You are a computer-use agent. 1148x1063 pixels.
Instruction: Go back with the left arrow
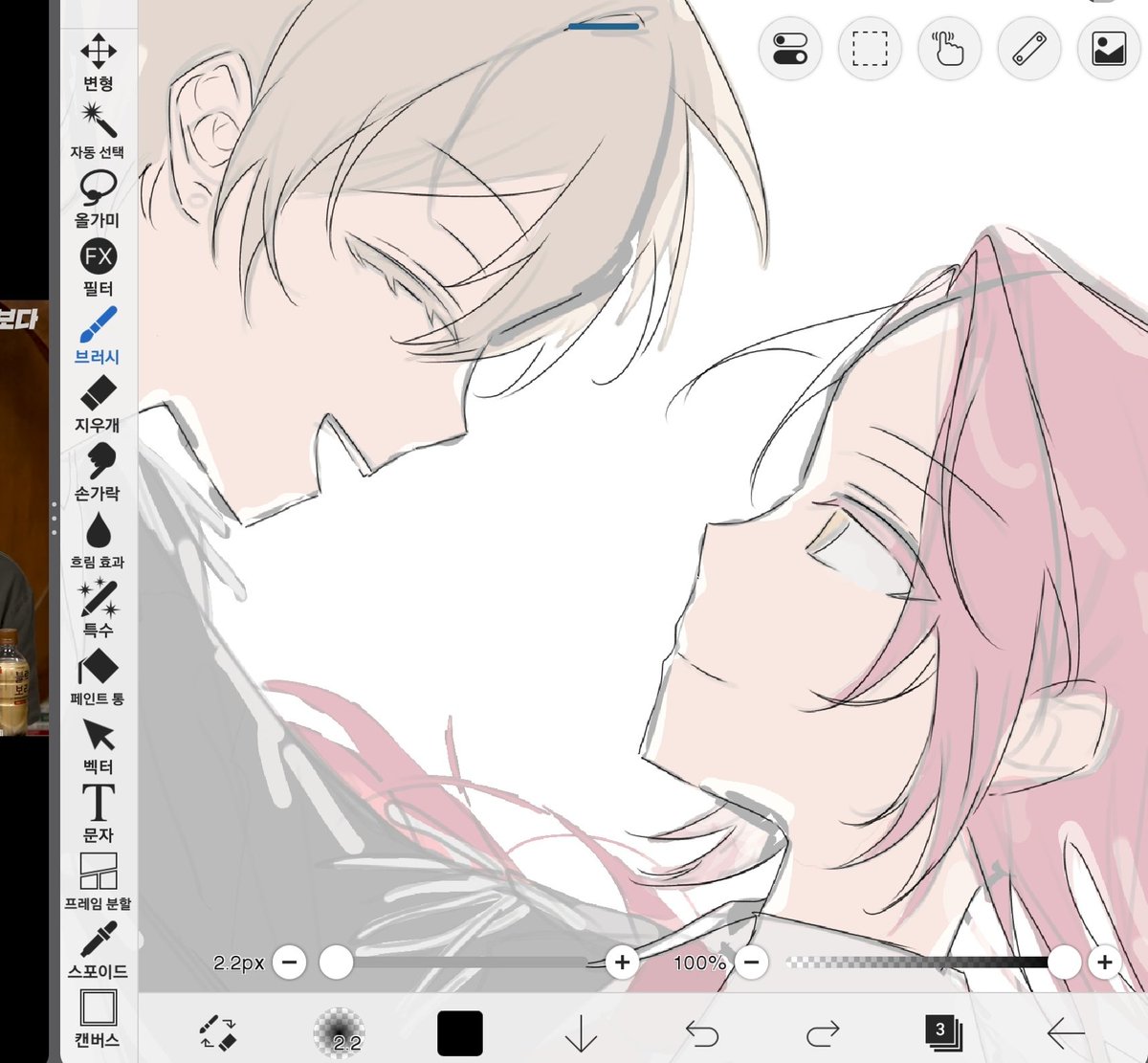(x=1065, y=1033)
